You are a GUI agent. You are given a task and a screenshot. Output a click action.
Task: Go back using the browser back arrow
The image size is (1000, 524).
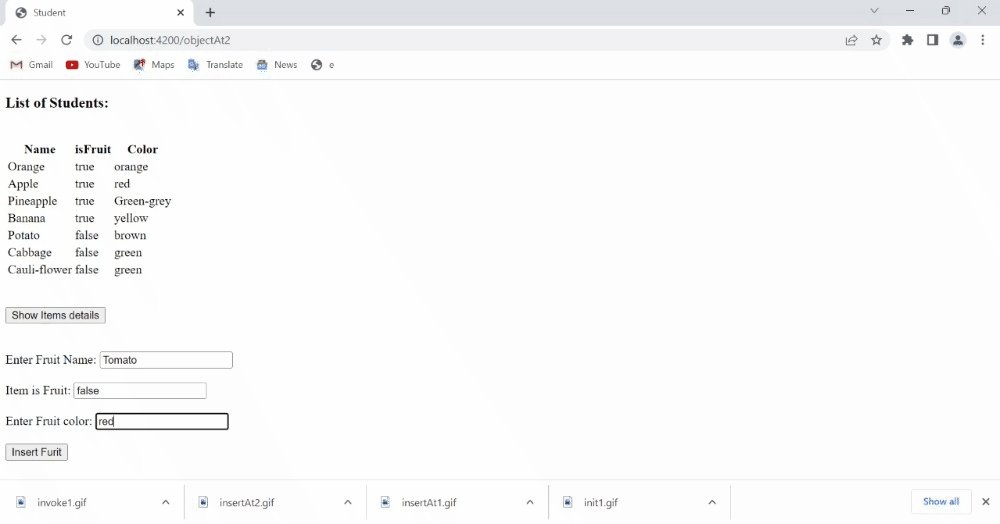point(16,40)
